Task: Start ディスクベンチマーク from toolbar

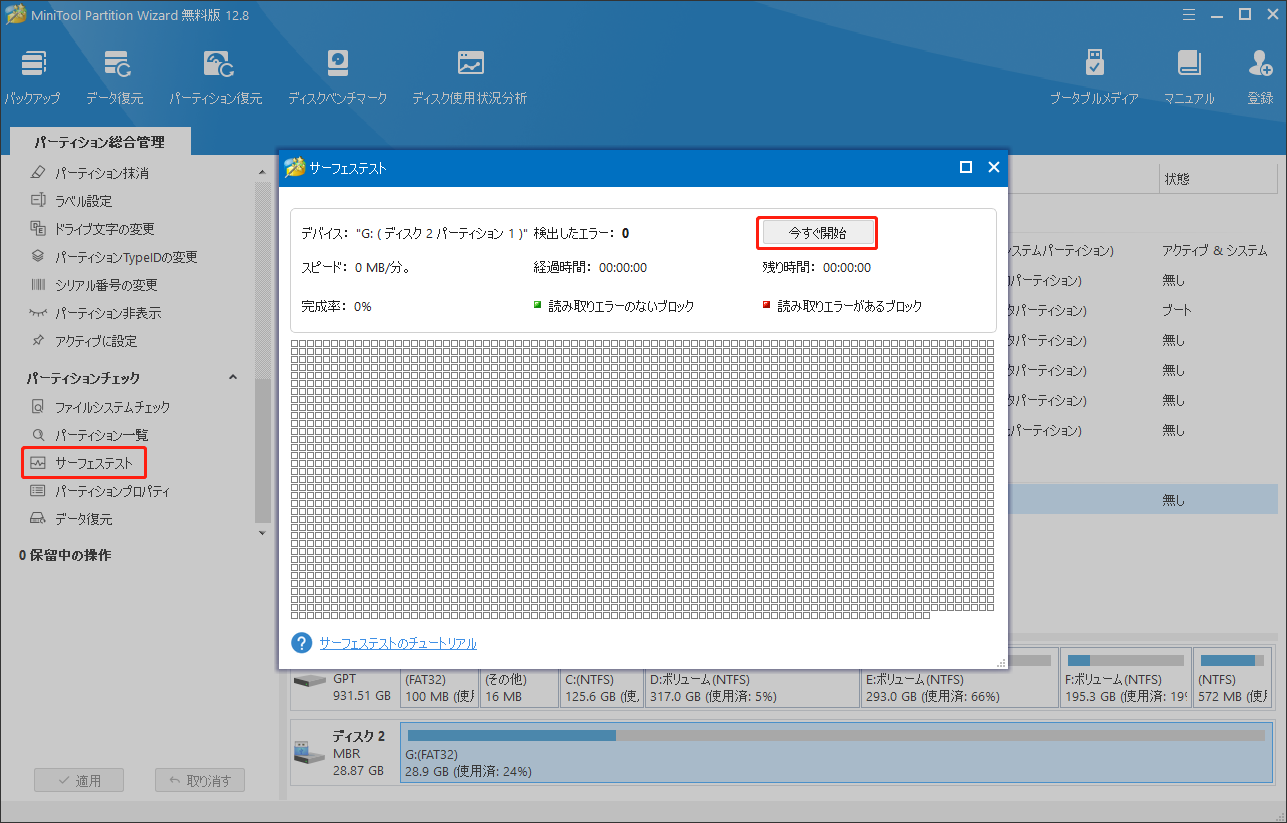Action: [337, 77]
